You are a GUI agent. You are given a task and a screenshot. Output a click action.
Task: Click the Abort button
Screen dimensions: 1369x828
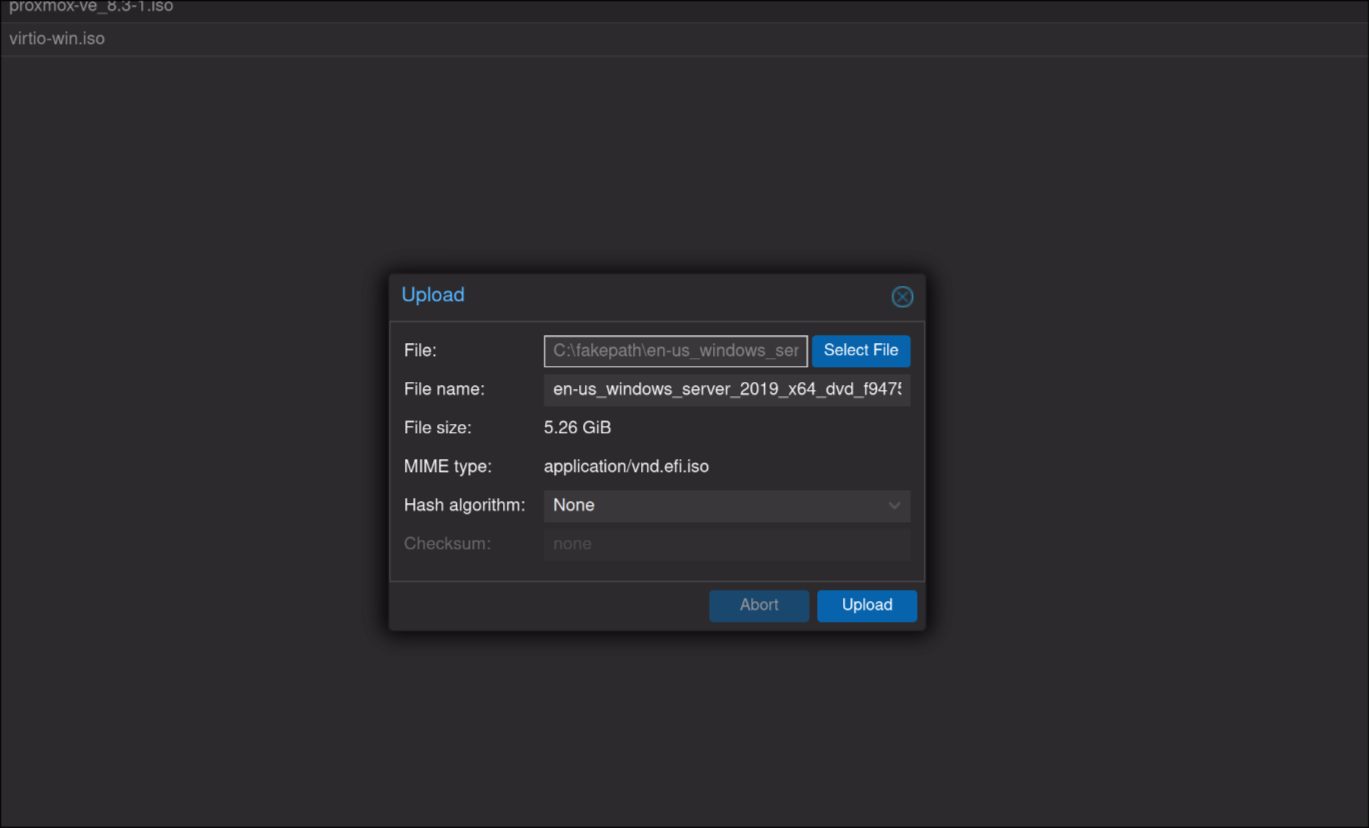click(x=758, y=605)
